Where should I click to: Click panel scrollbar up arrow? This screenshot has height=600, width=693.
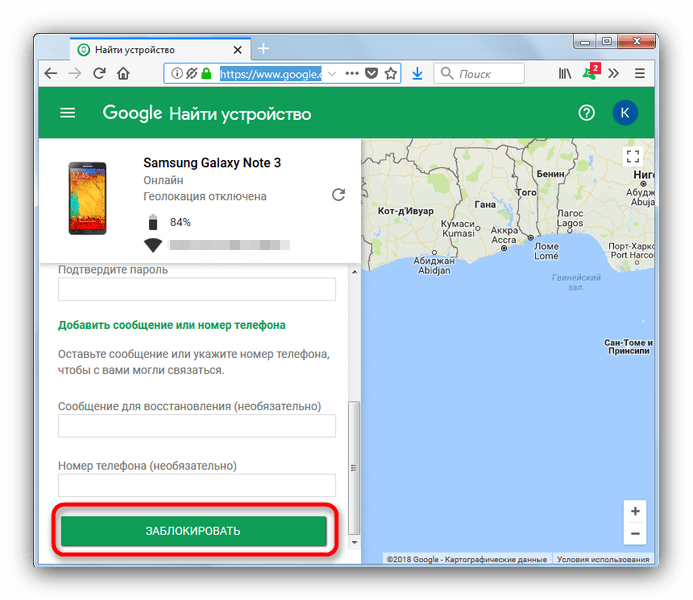point(354,272)
